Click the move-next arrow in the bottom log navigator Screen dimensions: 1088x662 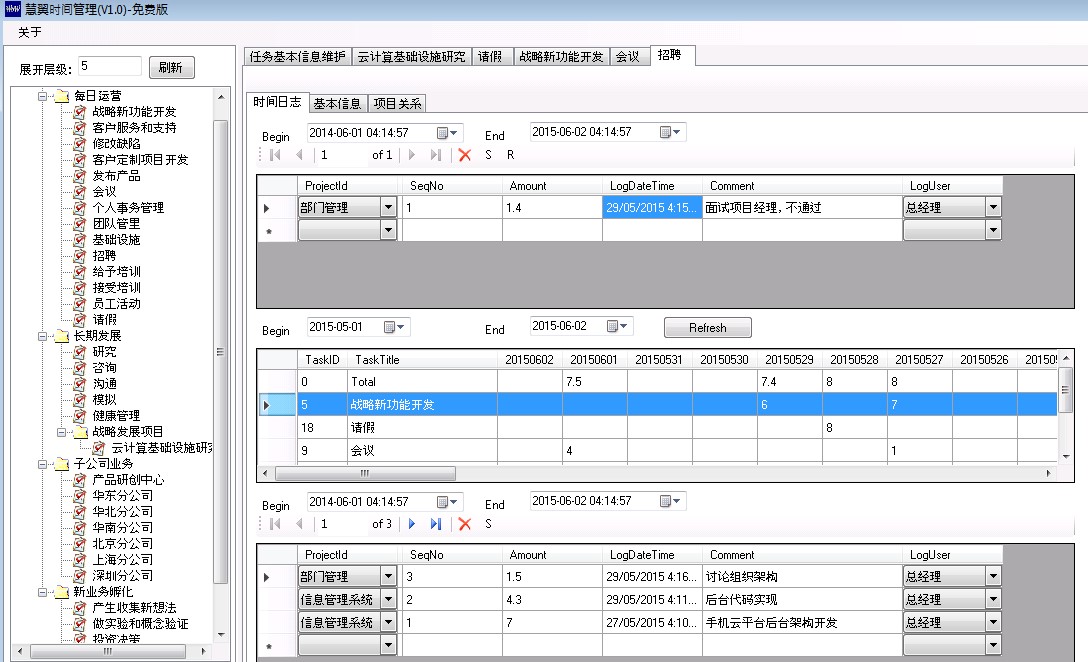(411, 524)
